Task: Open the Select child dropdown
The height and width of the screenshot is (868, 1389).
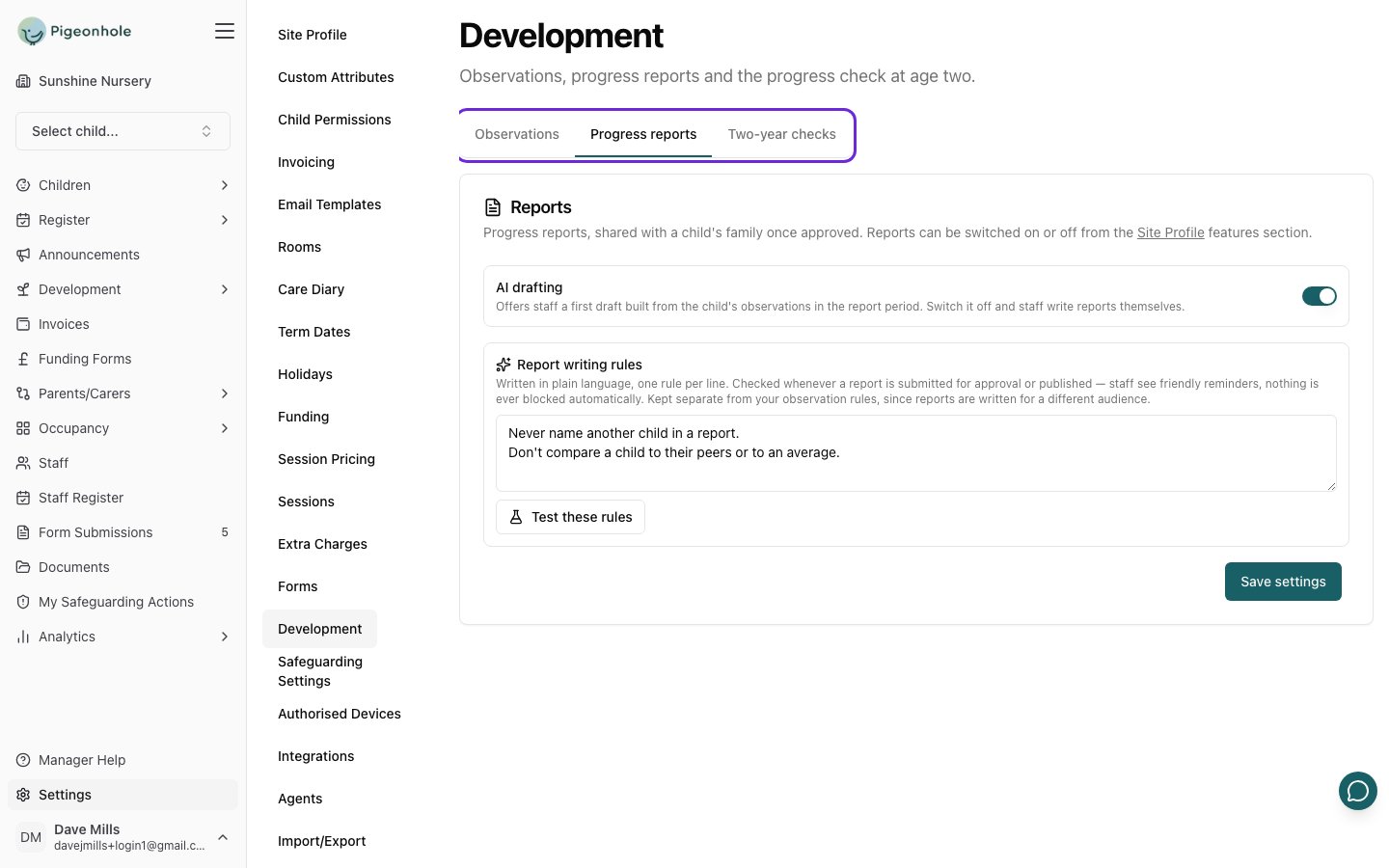Action: pos(123,131)
